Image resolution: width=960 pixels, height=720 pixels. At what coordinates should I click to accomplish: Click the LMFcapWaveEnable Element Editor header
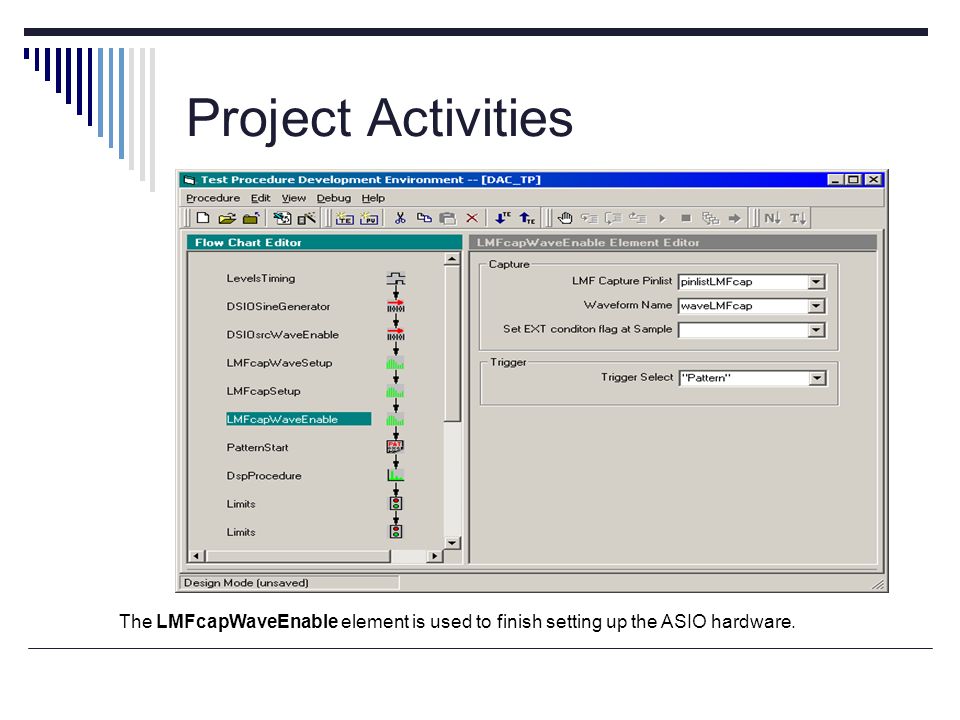click(x=673, y=242)
